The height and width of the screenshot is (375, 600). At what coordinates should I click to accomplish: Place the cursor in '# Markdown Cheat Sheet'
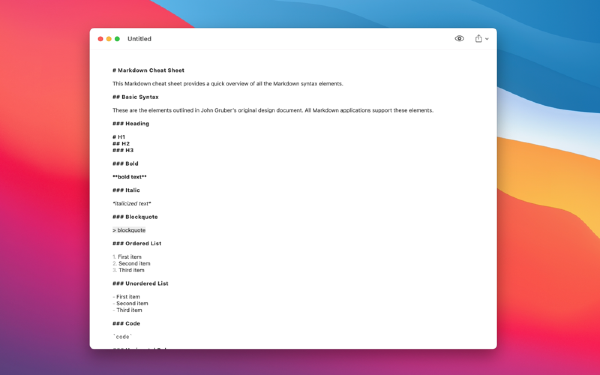[148, 70]
